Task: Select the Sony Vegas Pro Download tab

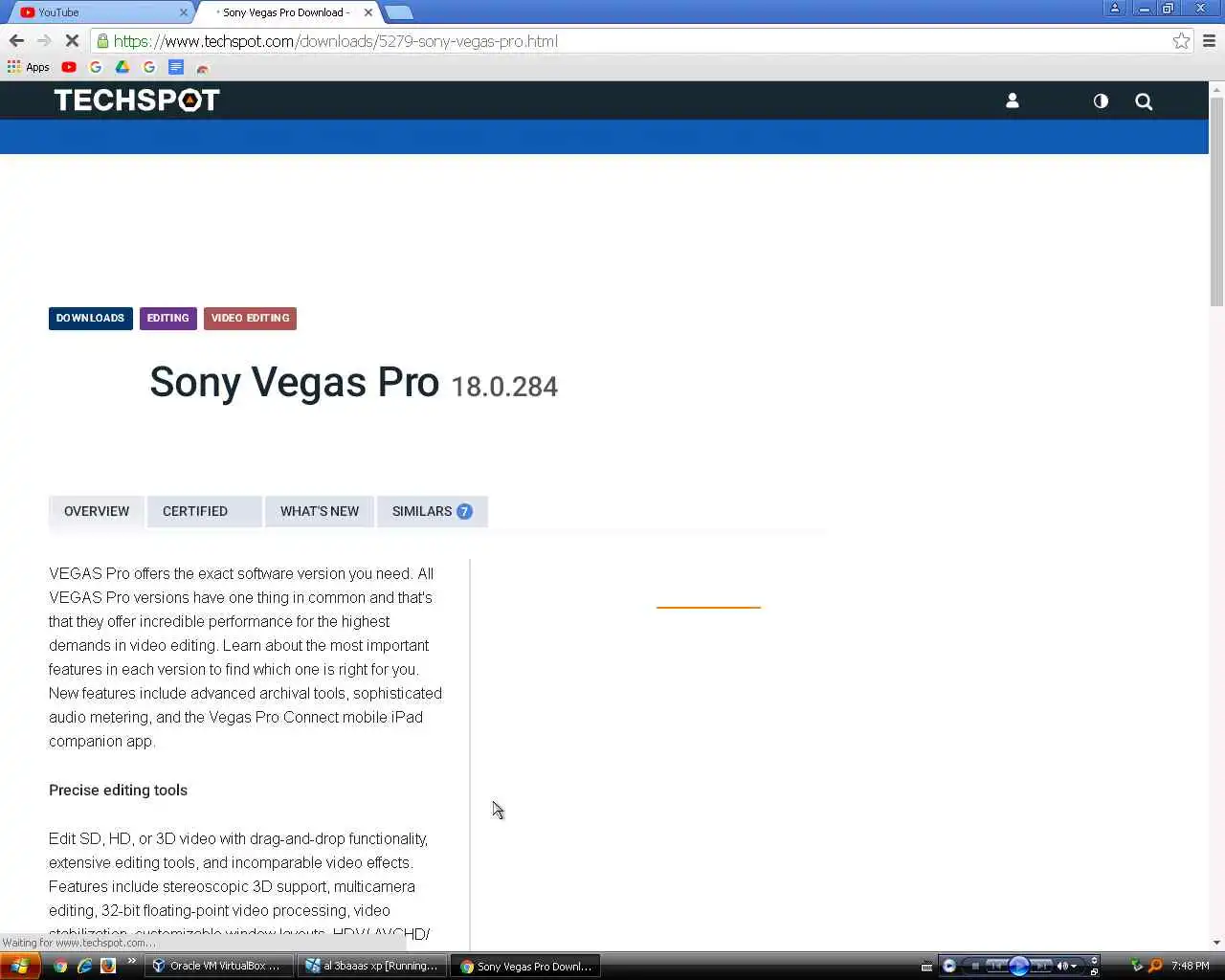Action: pos(285,12)
